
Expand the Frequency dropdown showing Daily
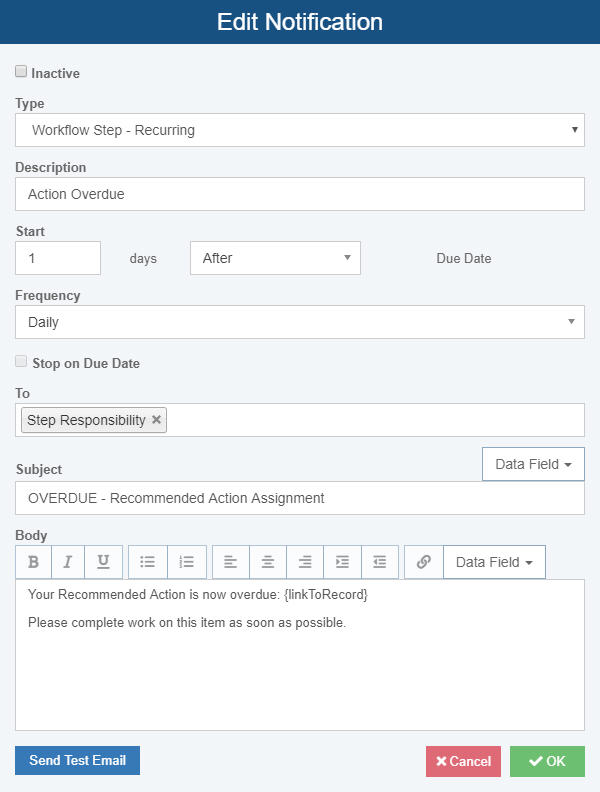(300, 322)
